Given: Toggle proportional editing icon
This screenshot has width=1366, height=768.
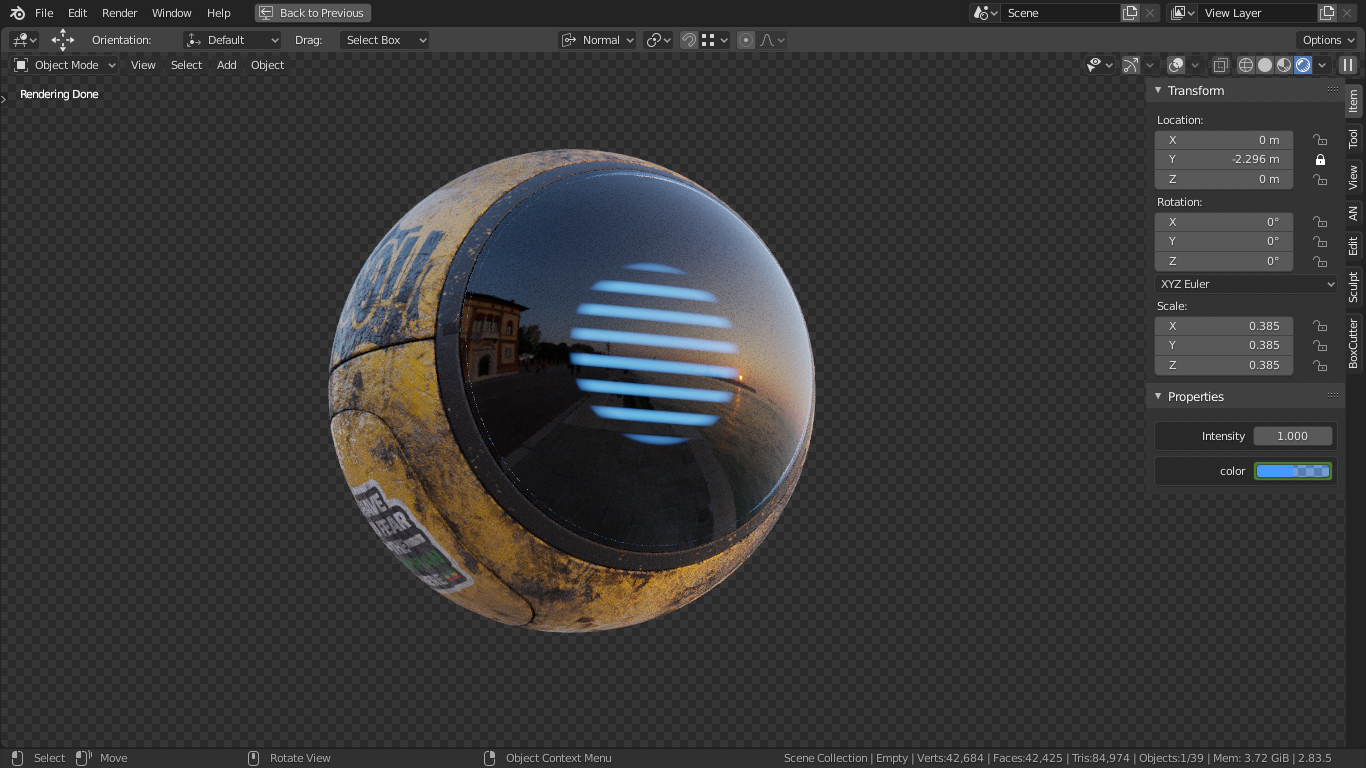Looking at the screenshot, I should coord(746,40).
